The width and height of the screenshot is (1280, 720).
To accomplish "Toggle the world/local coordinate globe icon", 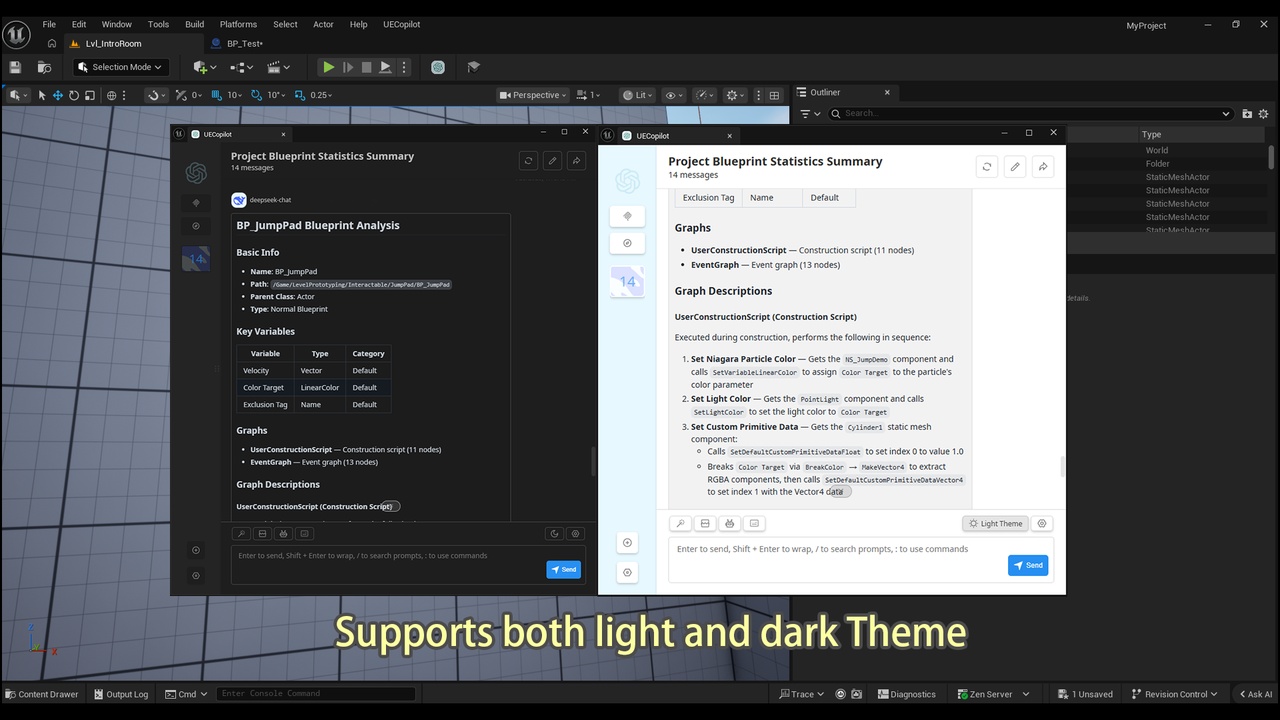I will [x=111, y=95].
